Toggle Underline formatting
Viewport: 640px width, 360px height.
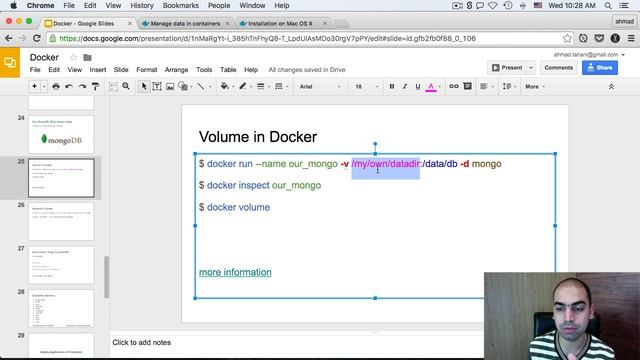click(x=418, y=87)
